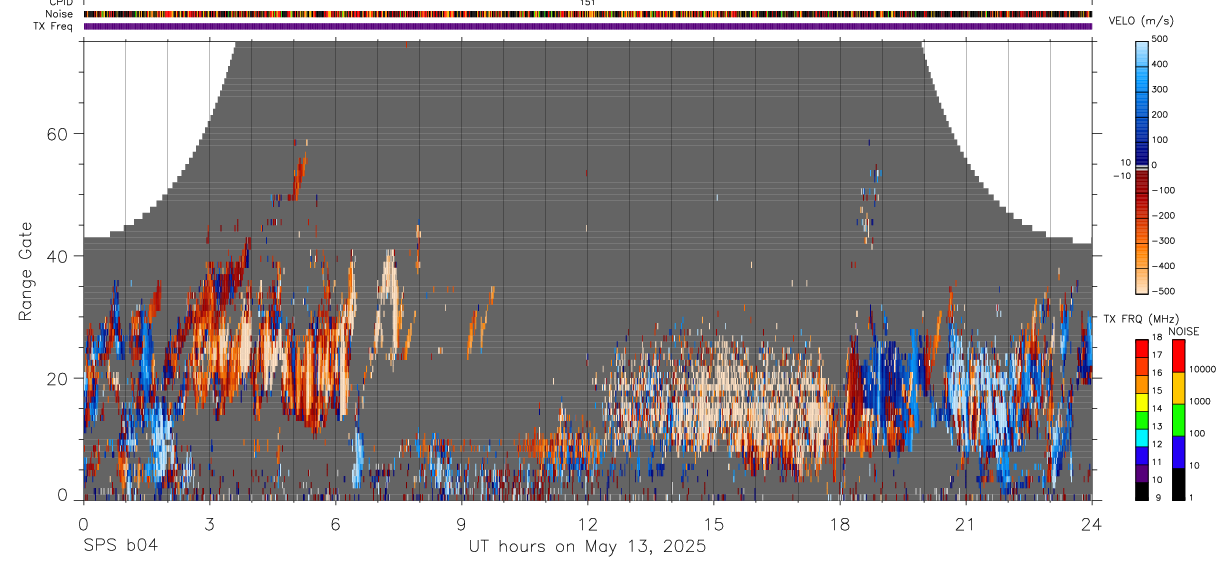Image resolution: width=1228 pixels, height=567 pixels.
Task: Pick the cyan swatch in TX FRQ legend
Action: coord(1141,437)
